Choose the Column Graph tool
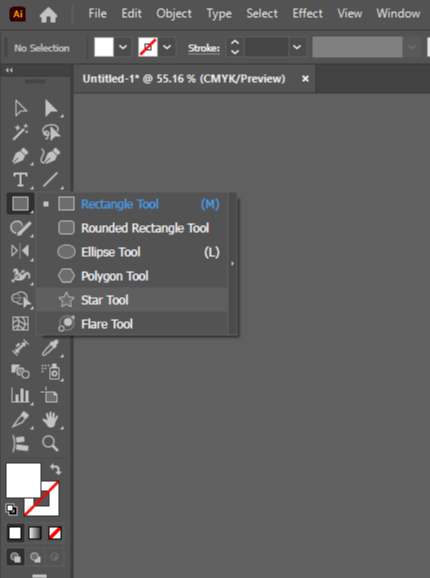430x578 pixels. (x=20, y=396)
